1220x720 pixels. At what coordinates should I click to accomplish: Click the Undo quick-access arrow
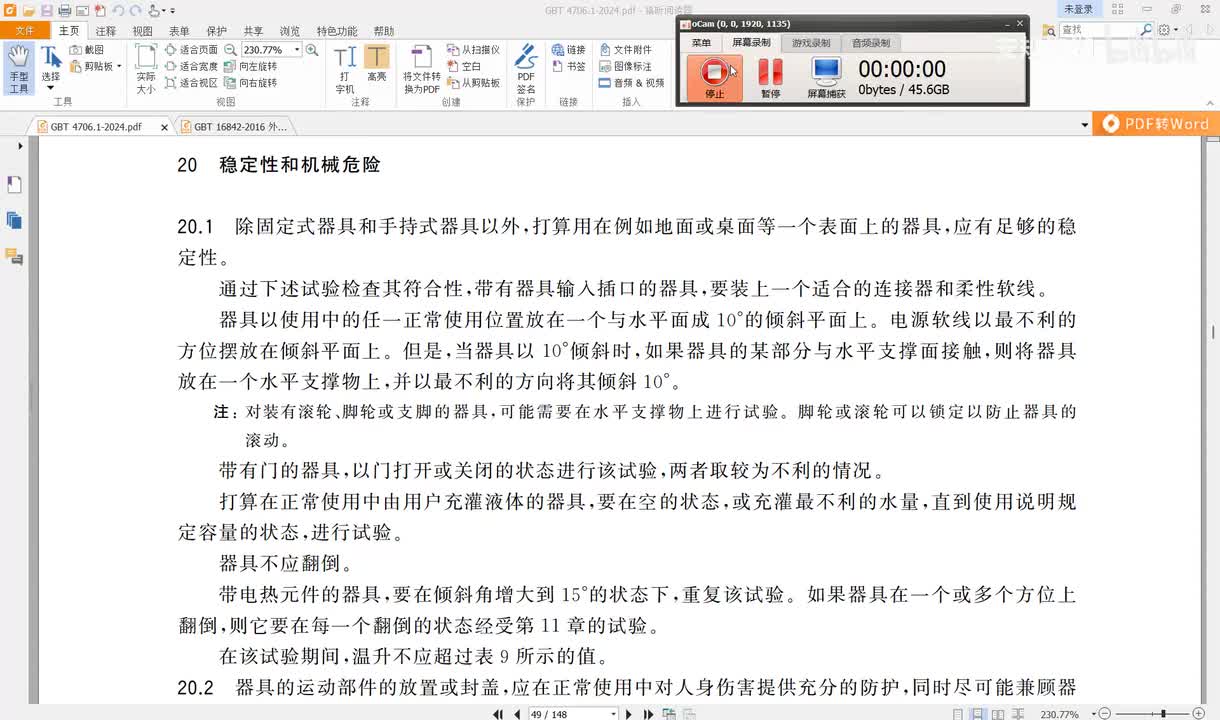click(117, 10)
